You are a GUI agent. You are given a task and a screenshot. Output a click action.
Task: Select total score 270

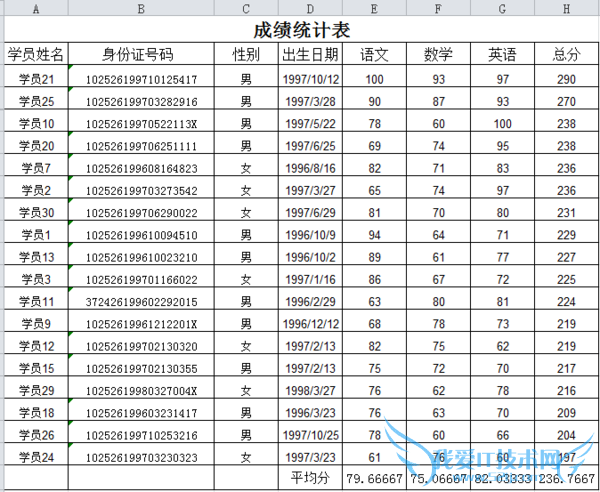566,98
